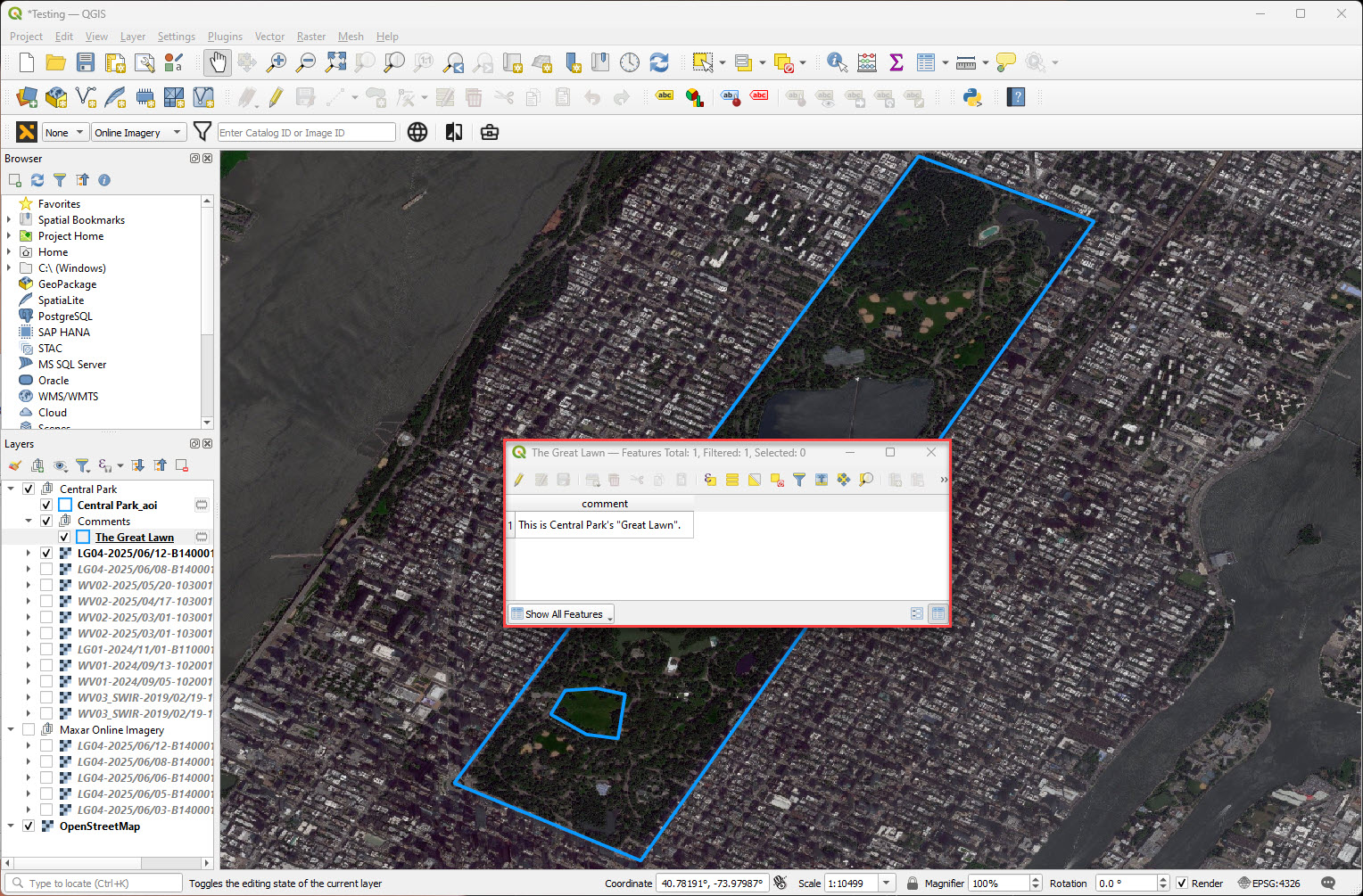Open filter funnel in attribute table toolbar
Viewport: 1363px width, 896px height.
pyautogui.click(x=799, y=480)
